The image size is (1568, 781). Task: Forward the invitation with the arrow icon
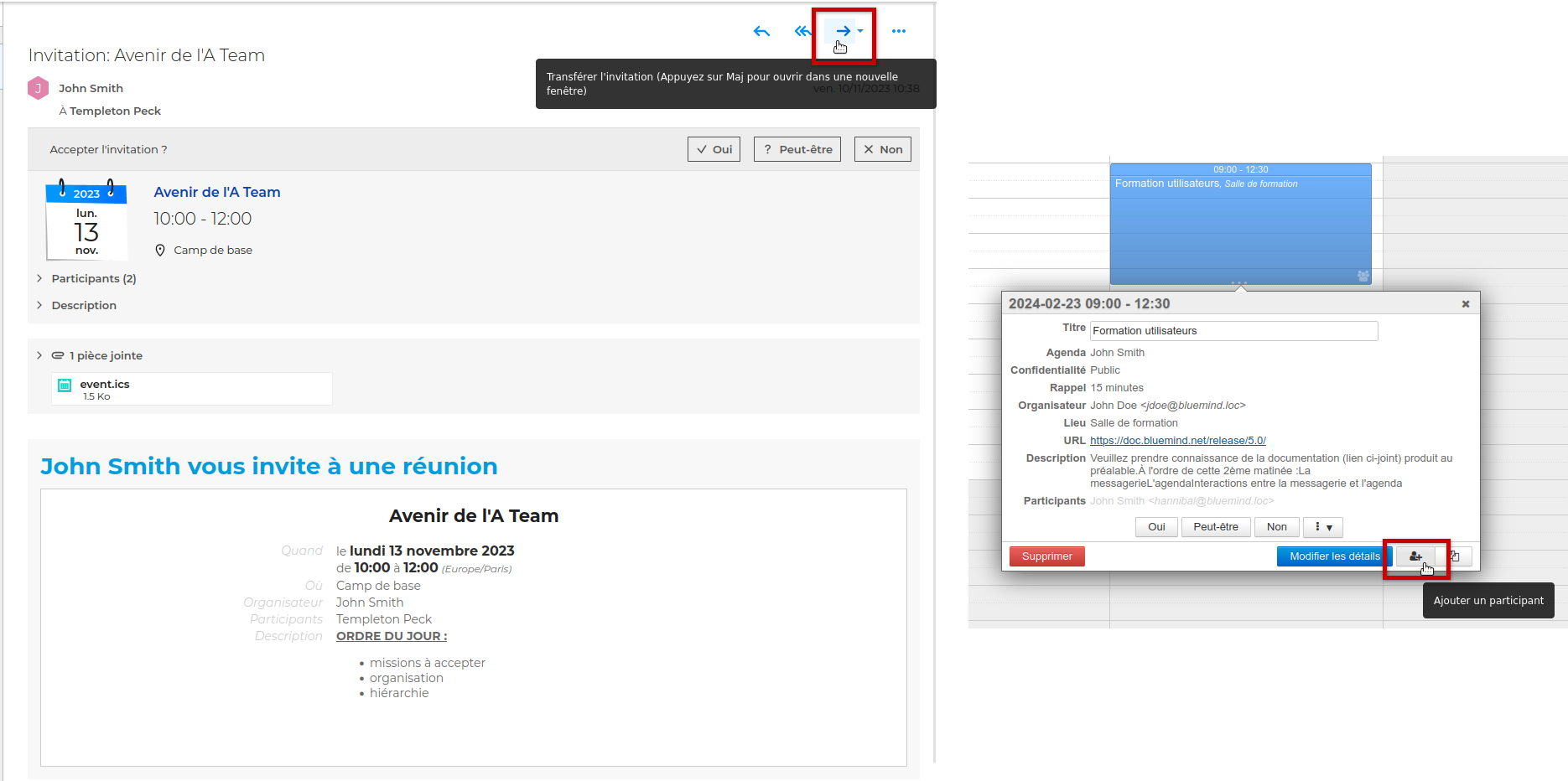click(843, 31)
